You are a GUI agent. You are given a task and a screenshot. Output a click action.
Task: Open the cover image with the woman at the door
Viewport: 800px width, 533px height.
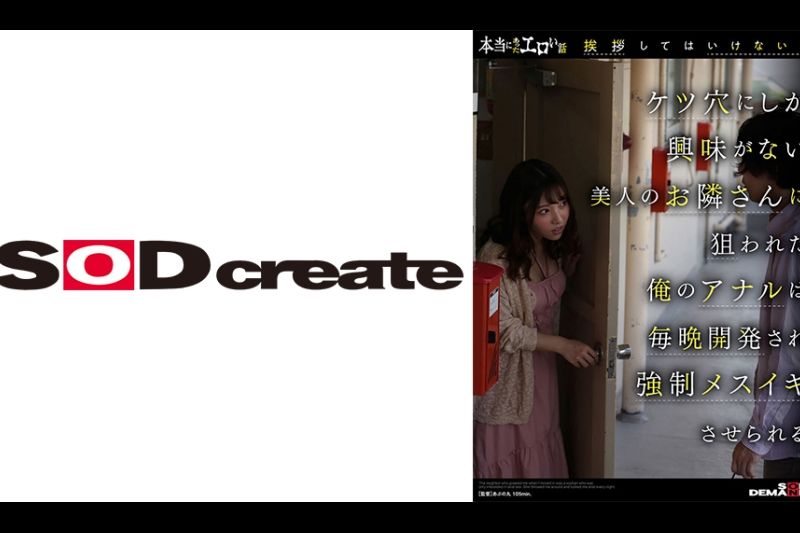[x=636, y=266]
